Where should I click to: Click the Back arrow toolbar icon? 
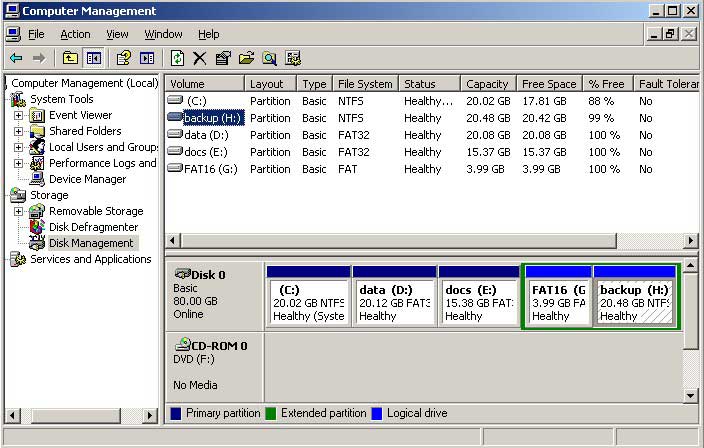pyautogui.click(x=16, y=58)
